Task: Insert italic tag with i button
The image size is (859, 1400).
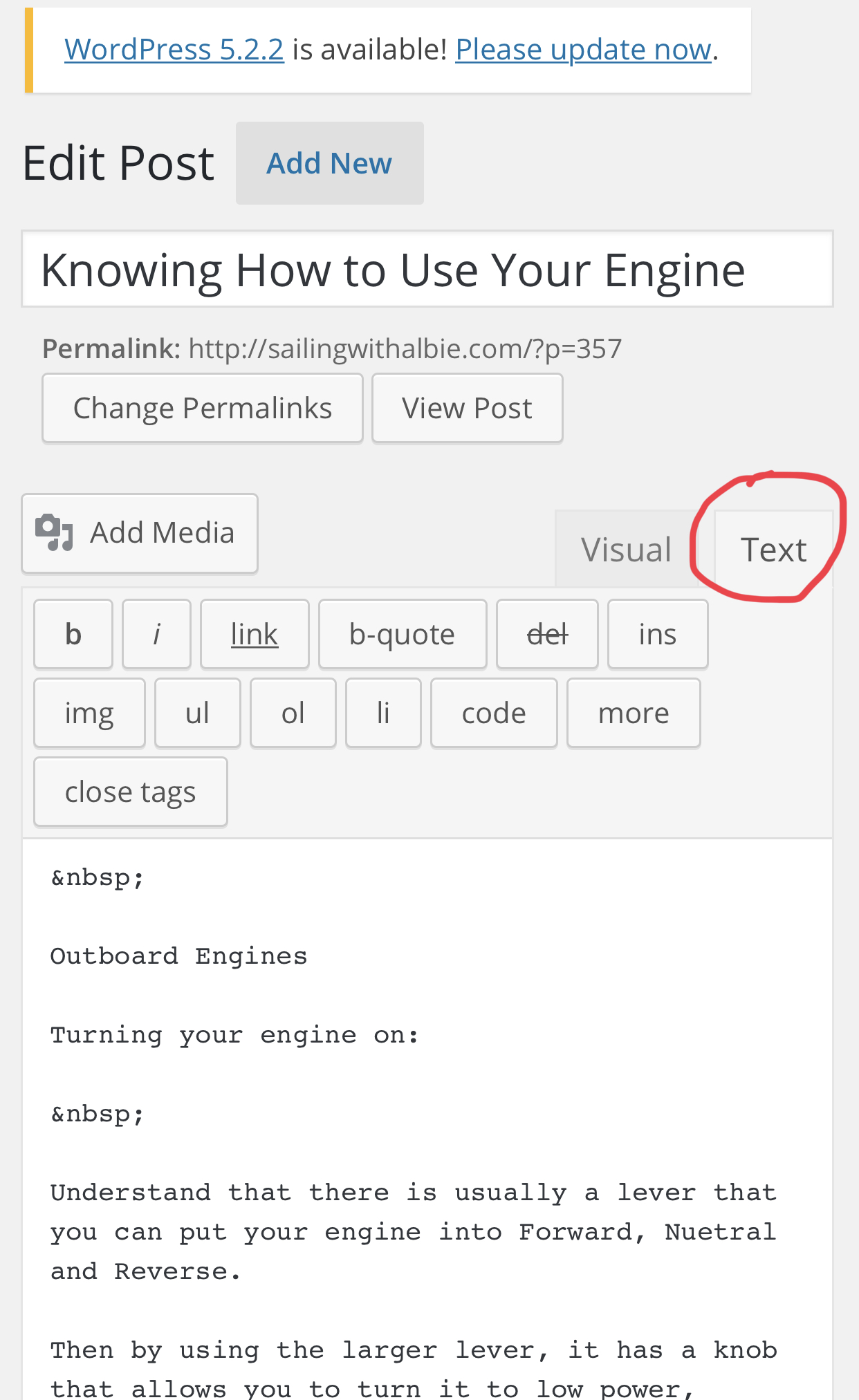Action: coord(156,634)
